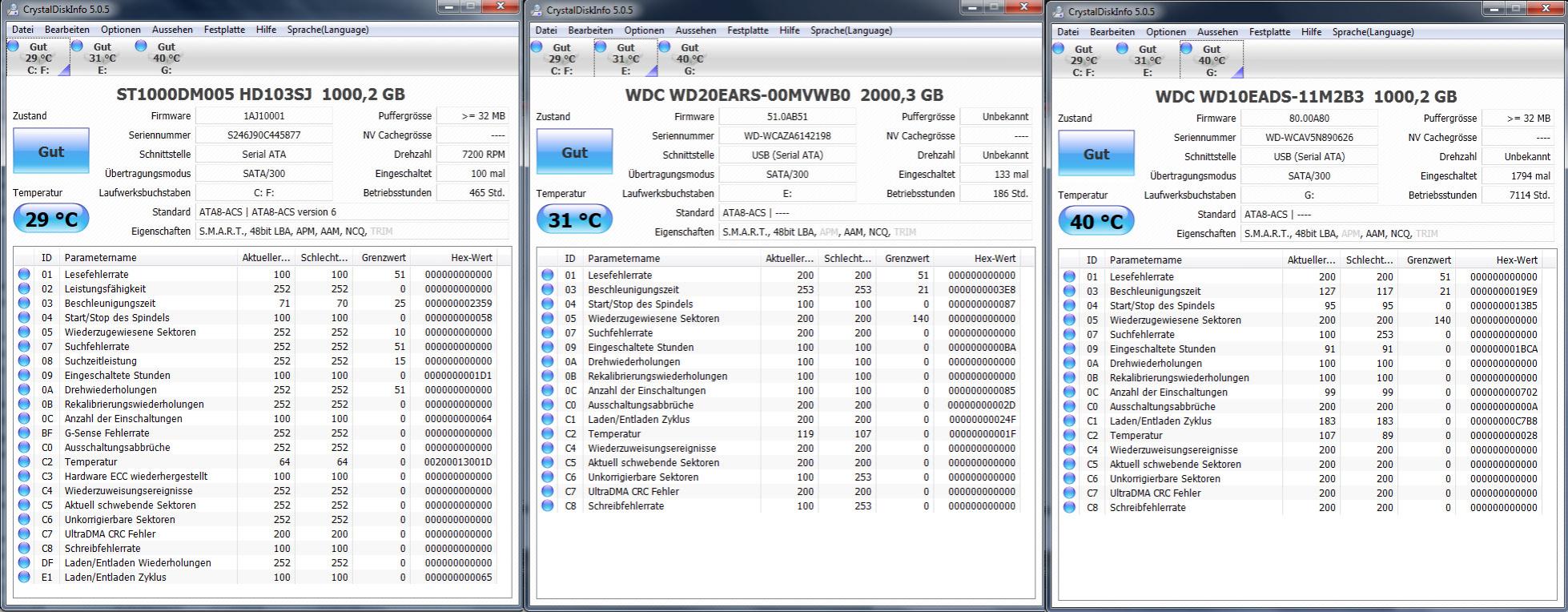The image size is (1568, 612).
Task: Click status icon of G-Sense Fehlerrate row
Action: click(x=24, y=433)
